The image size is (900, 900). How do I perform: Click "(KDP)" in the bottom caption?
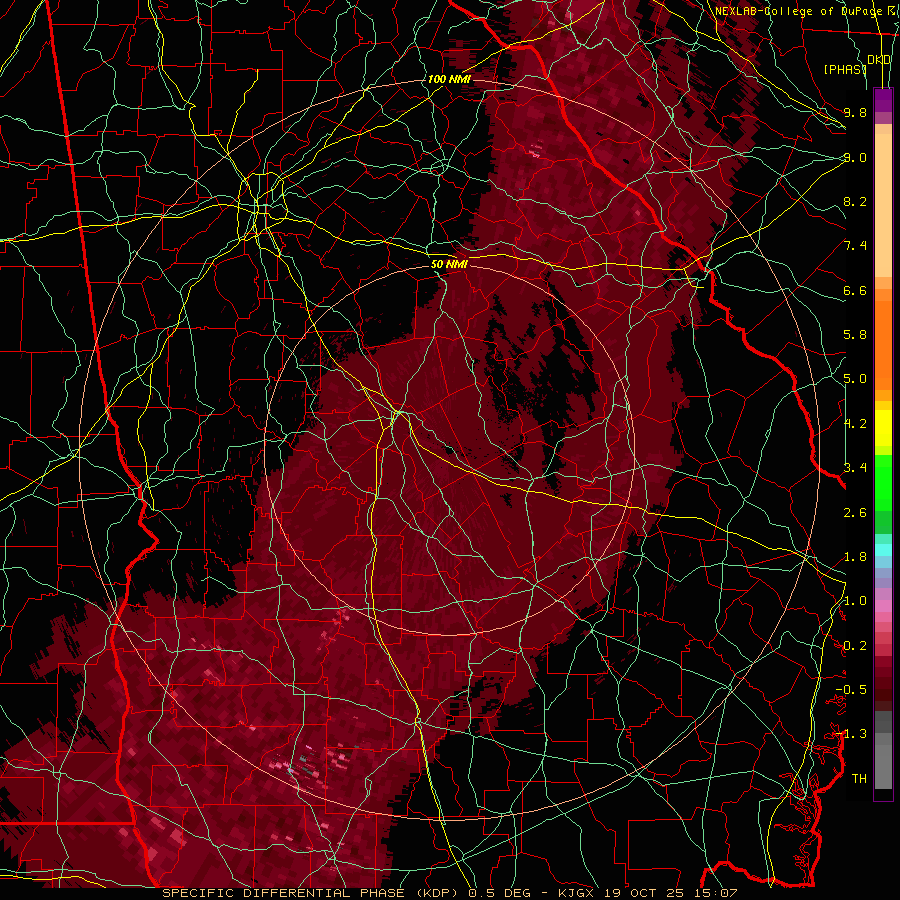coord(438,893)
